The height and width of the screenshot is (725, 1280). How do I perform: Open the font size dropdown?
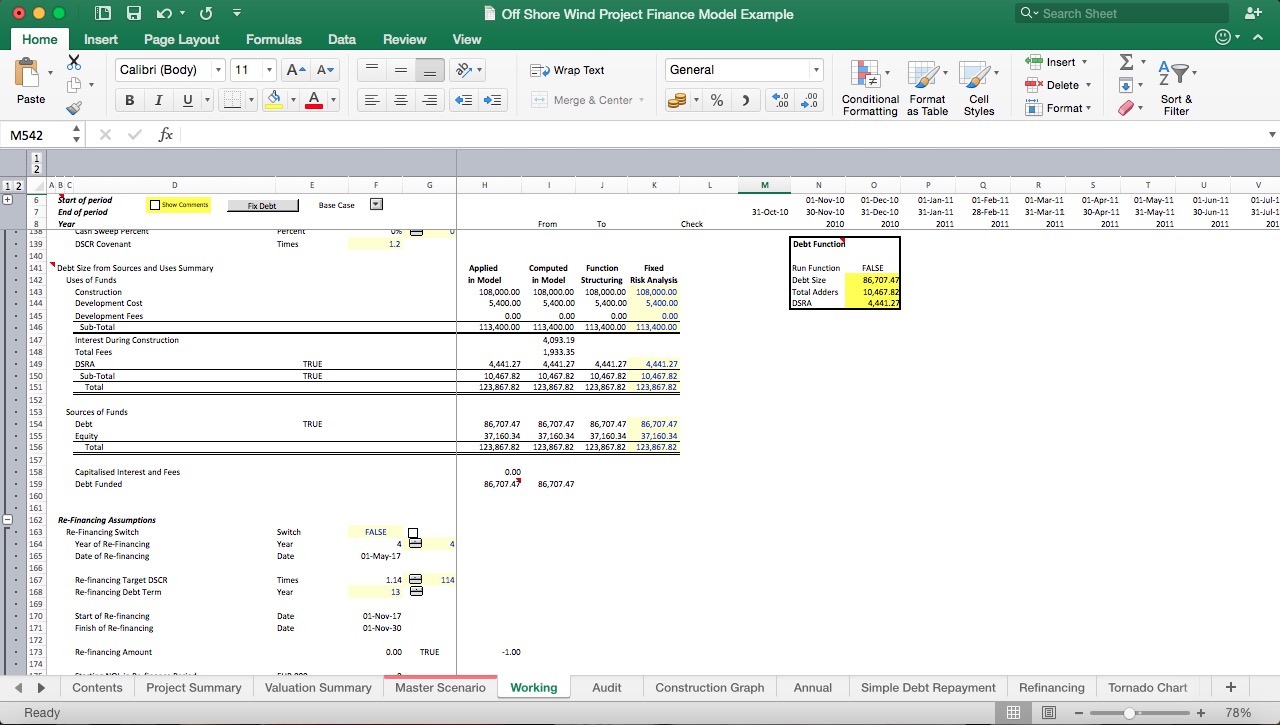point(269,70)
